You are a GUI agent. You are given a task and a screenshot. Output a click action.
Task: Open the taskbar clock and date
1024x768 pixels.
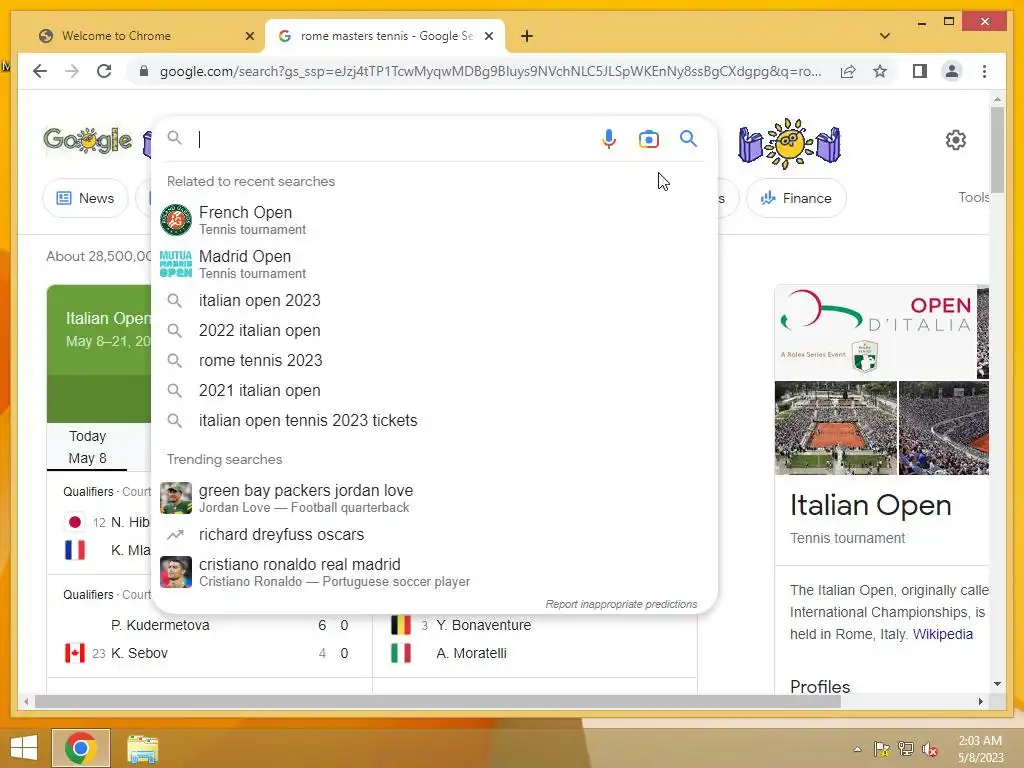pos(980,749)
